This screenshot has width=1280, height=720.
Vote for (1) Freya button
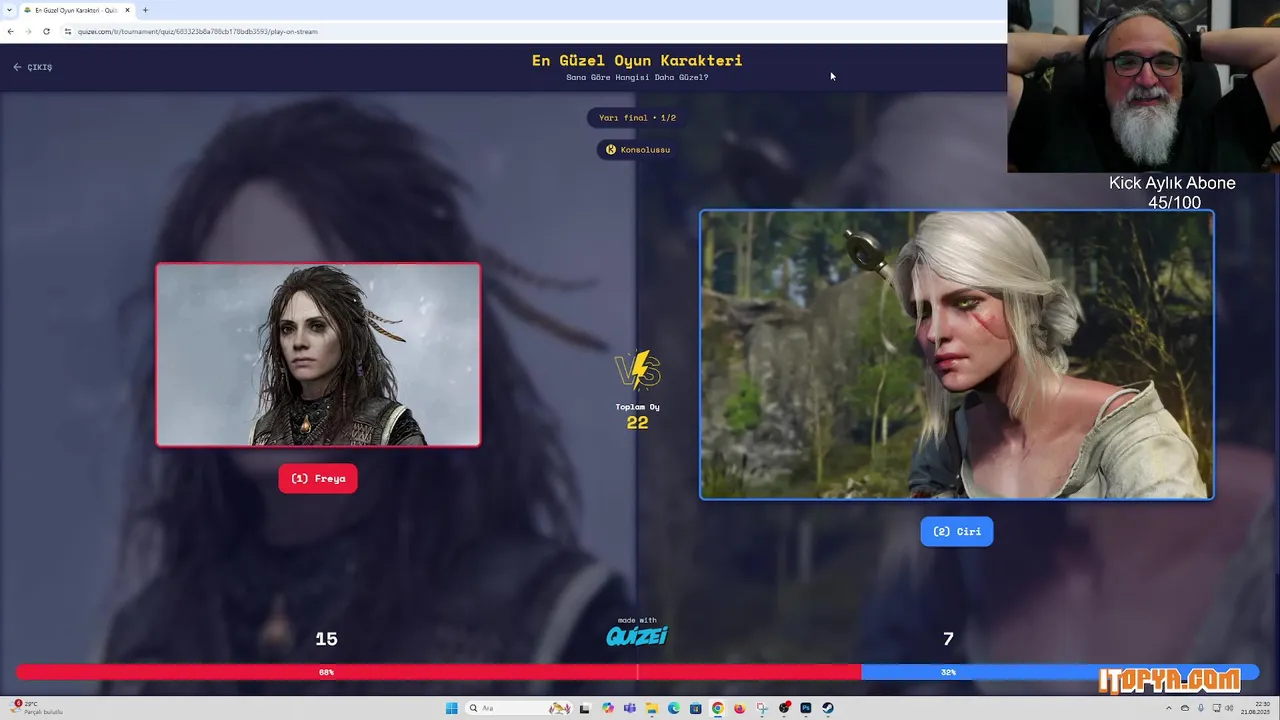click(318, 478)
